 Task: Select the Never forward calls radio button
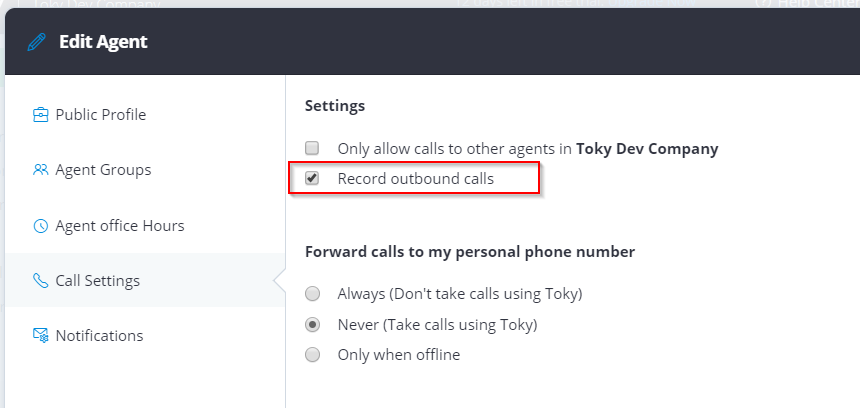click(313, 324)
